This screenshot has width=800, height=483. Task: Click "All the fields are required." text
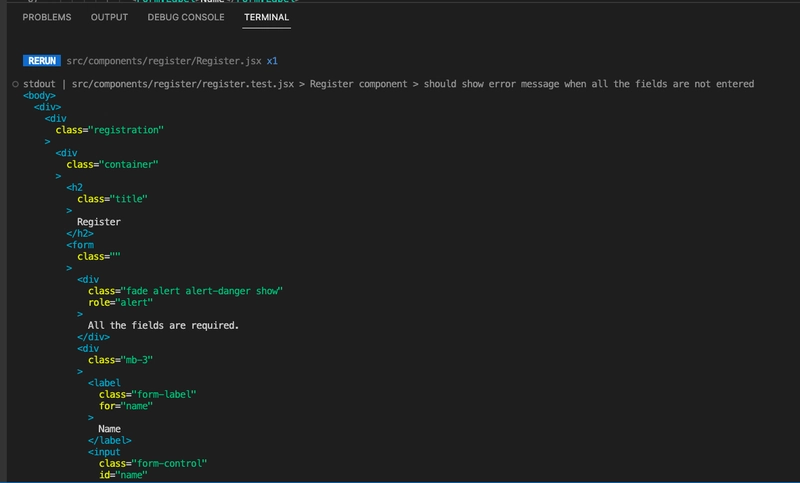[x=163, y=325]
